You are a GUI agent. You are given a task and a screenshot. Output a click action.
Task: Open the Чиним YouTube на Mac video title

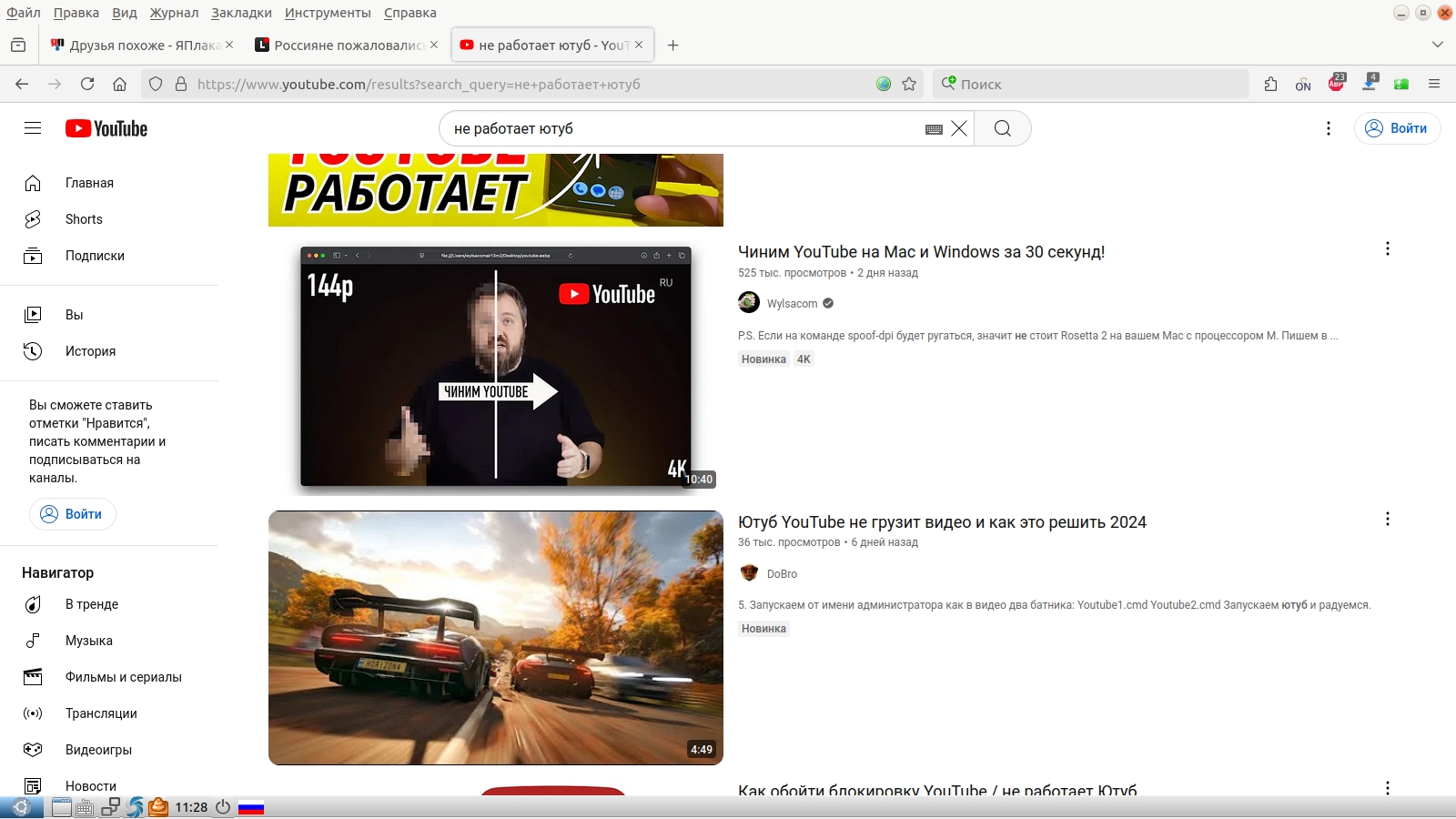[921, 252]
